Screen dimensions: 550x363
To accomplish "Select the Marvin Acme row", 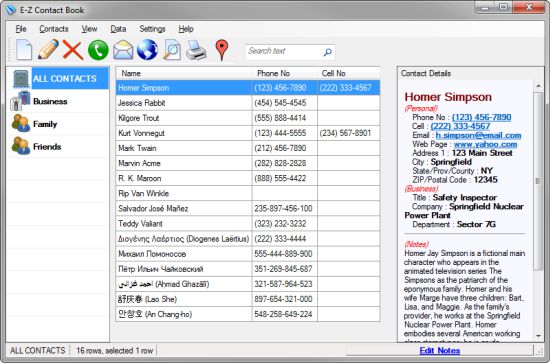I will coord(248,163).
